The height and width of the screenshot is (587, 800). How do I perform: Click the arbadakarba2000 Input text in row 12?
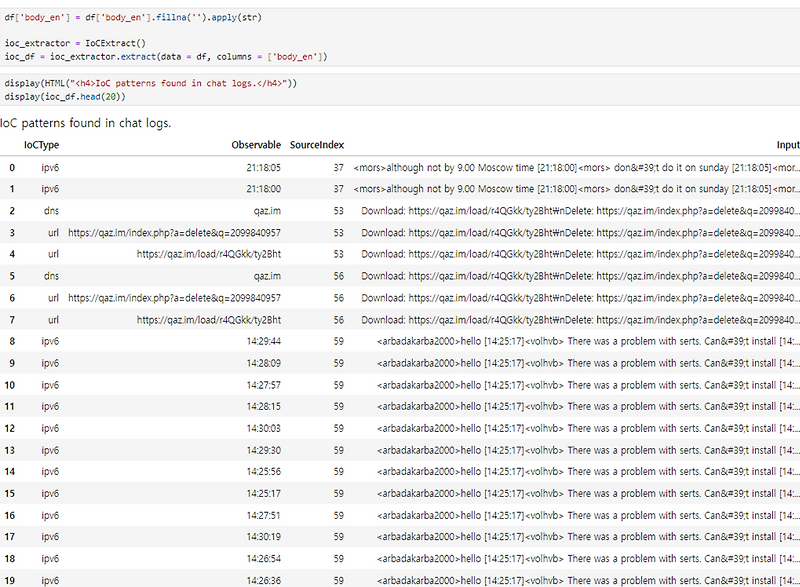click(x=588, y=428)
